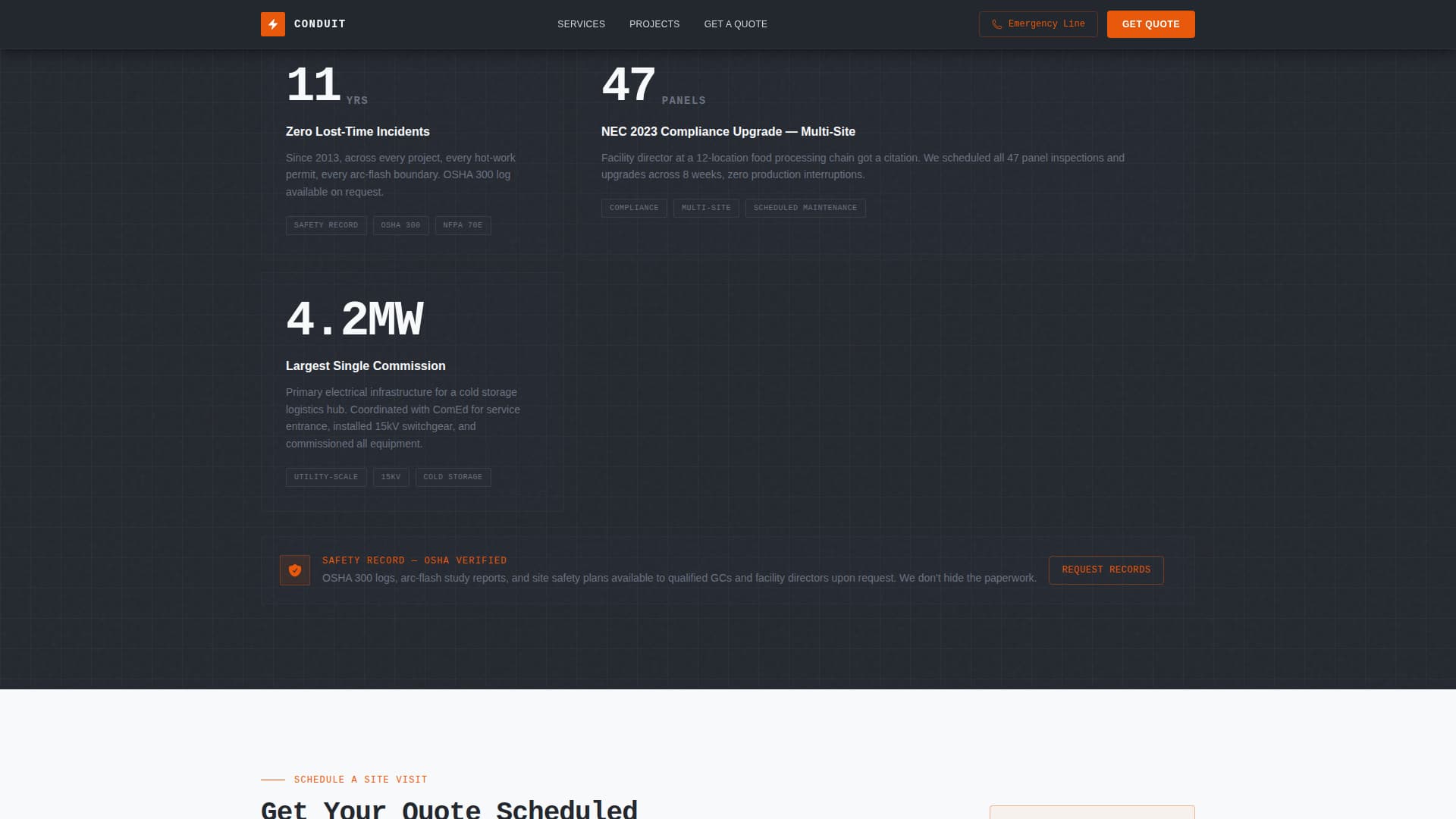
Task: Click the orange Get Quote button
Action: pyautogui.click(x=1150, y=24)
